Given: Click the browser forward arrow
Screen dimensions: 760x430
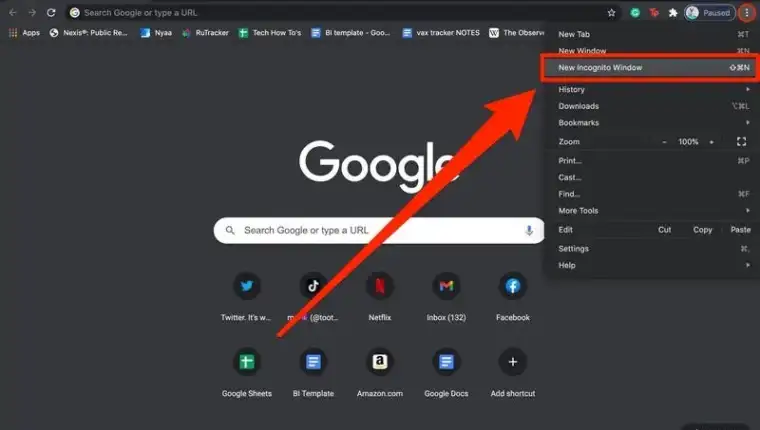Looking at the screenshot, I should 32,13.
